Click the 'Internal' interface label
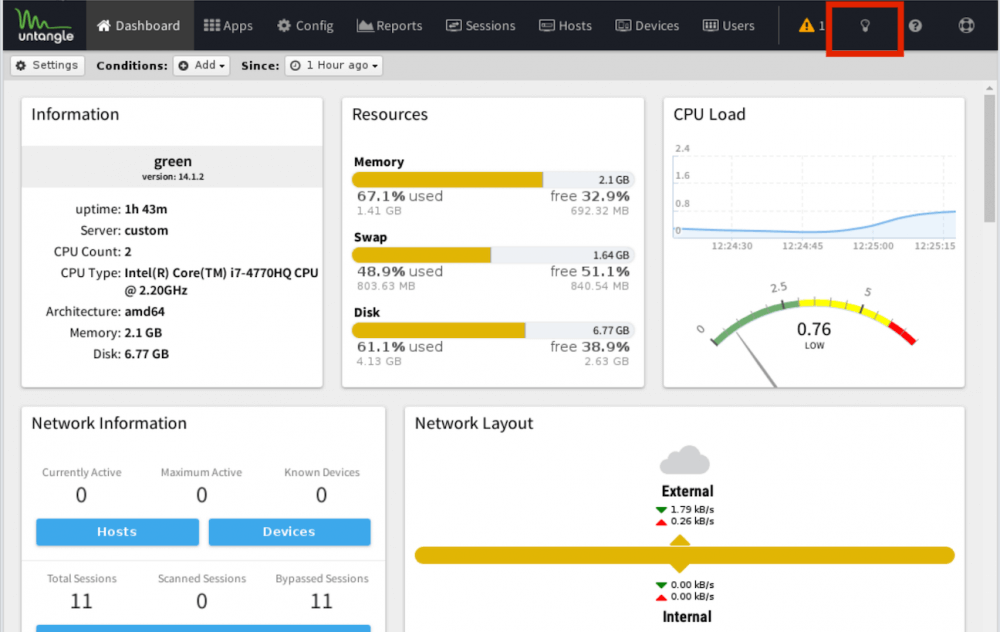This screenshot has height=632, width=1000. tap(687, 617)
